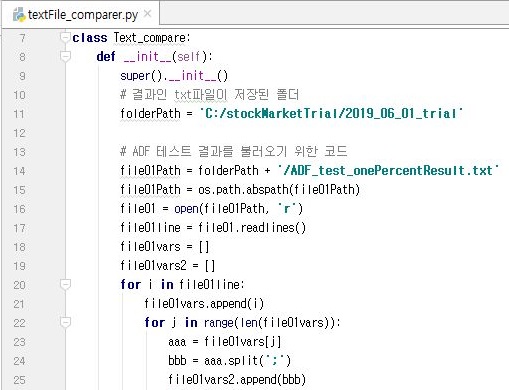The width and height of the screenshot is (509, 390).
Task: Click 'file01vars2.append(bbb)' on line 25
Action: point(237,380)
